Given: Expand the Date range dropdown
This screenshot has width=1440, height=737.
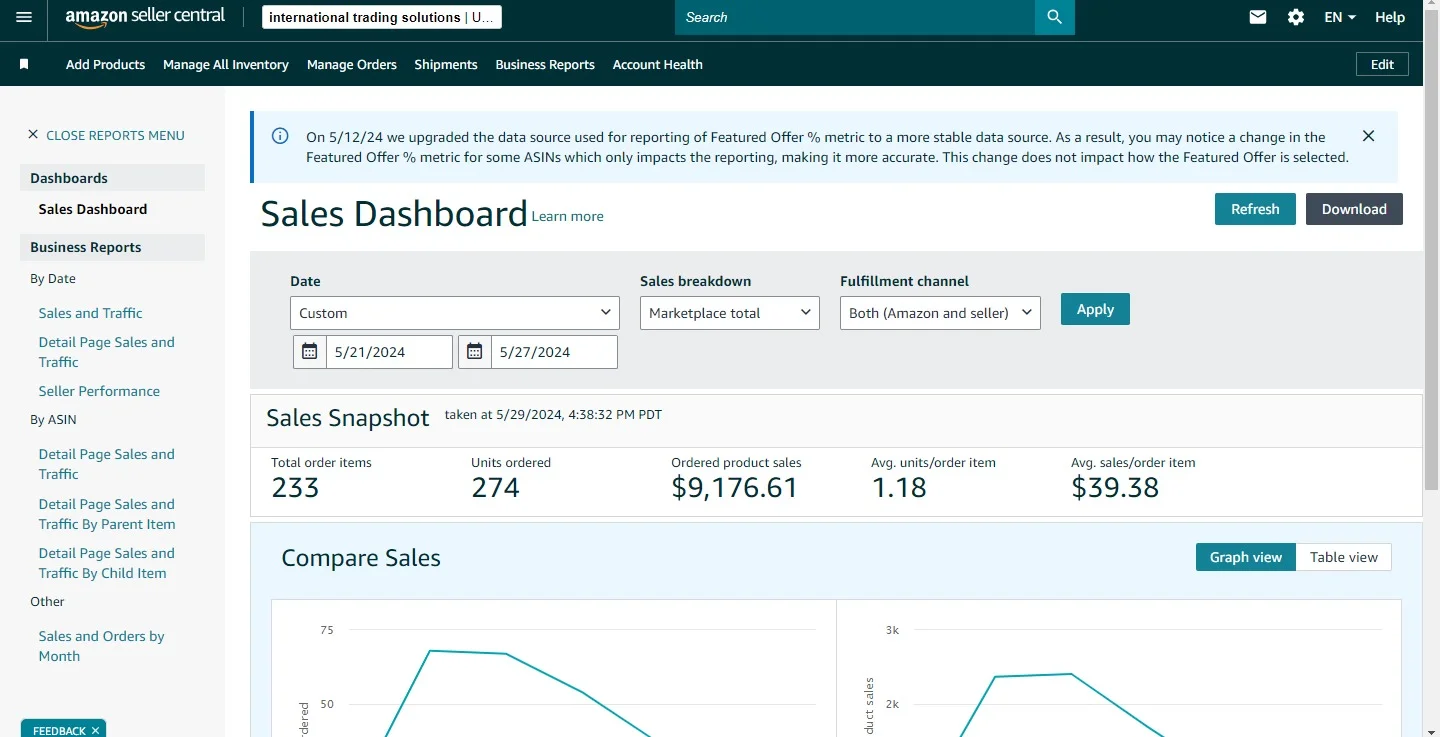Looking at the screenshot, I should (454, 313).
